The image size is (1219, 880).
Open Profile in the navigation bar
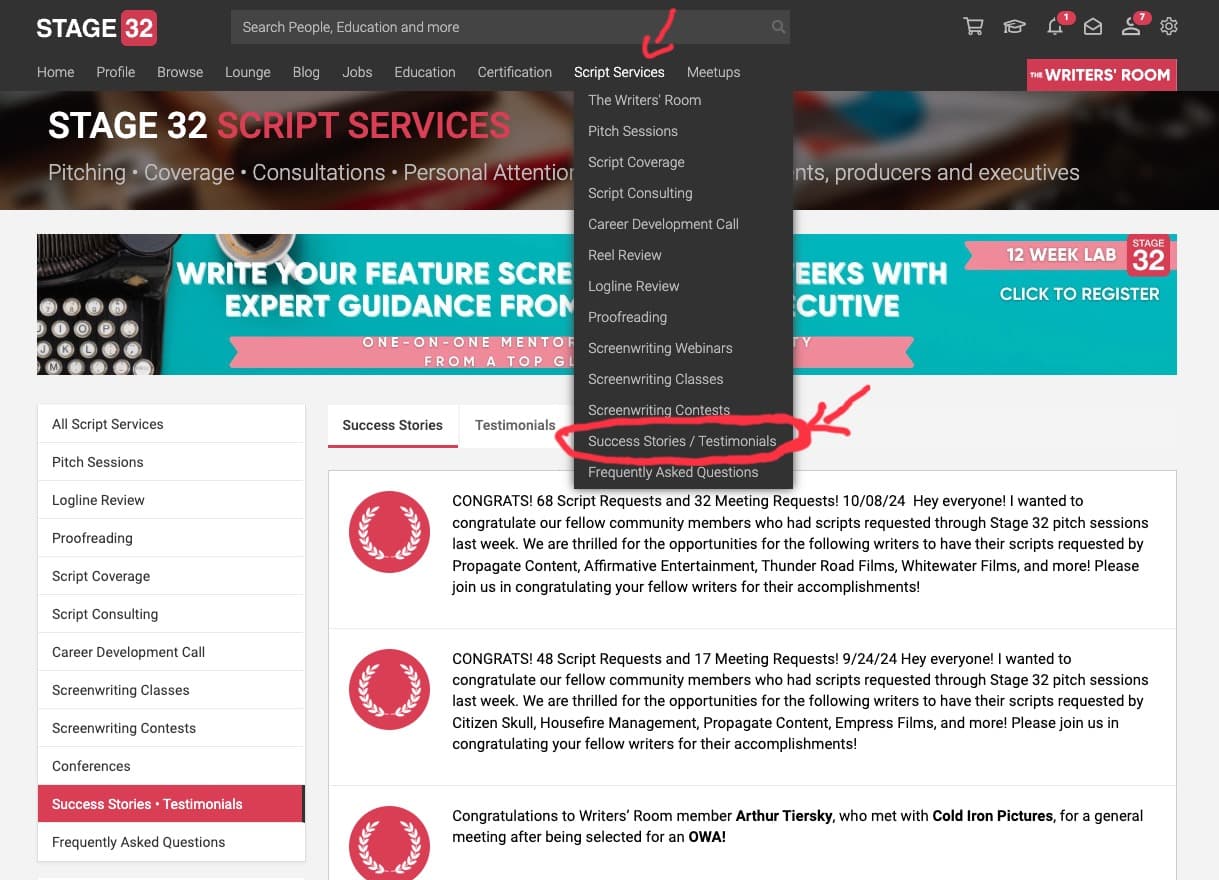point(116,72)
